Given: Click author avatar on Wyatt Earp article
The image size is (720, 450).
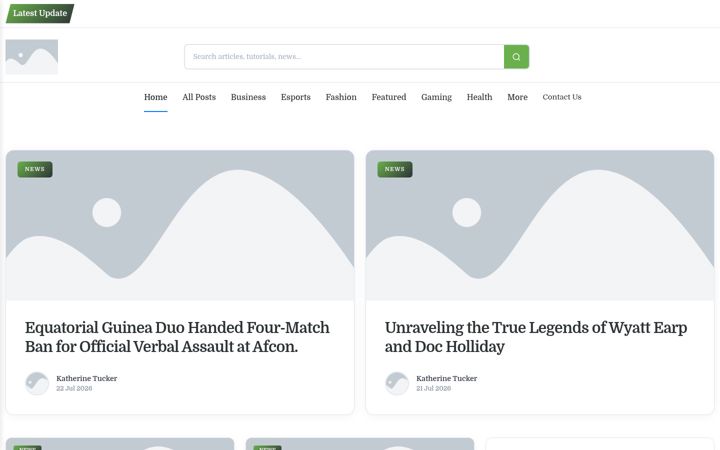Looking at the screenshot, I should click(397, 383).
